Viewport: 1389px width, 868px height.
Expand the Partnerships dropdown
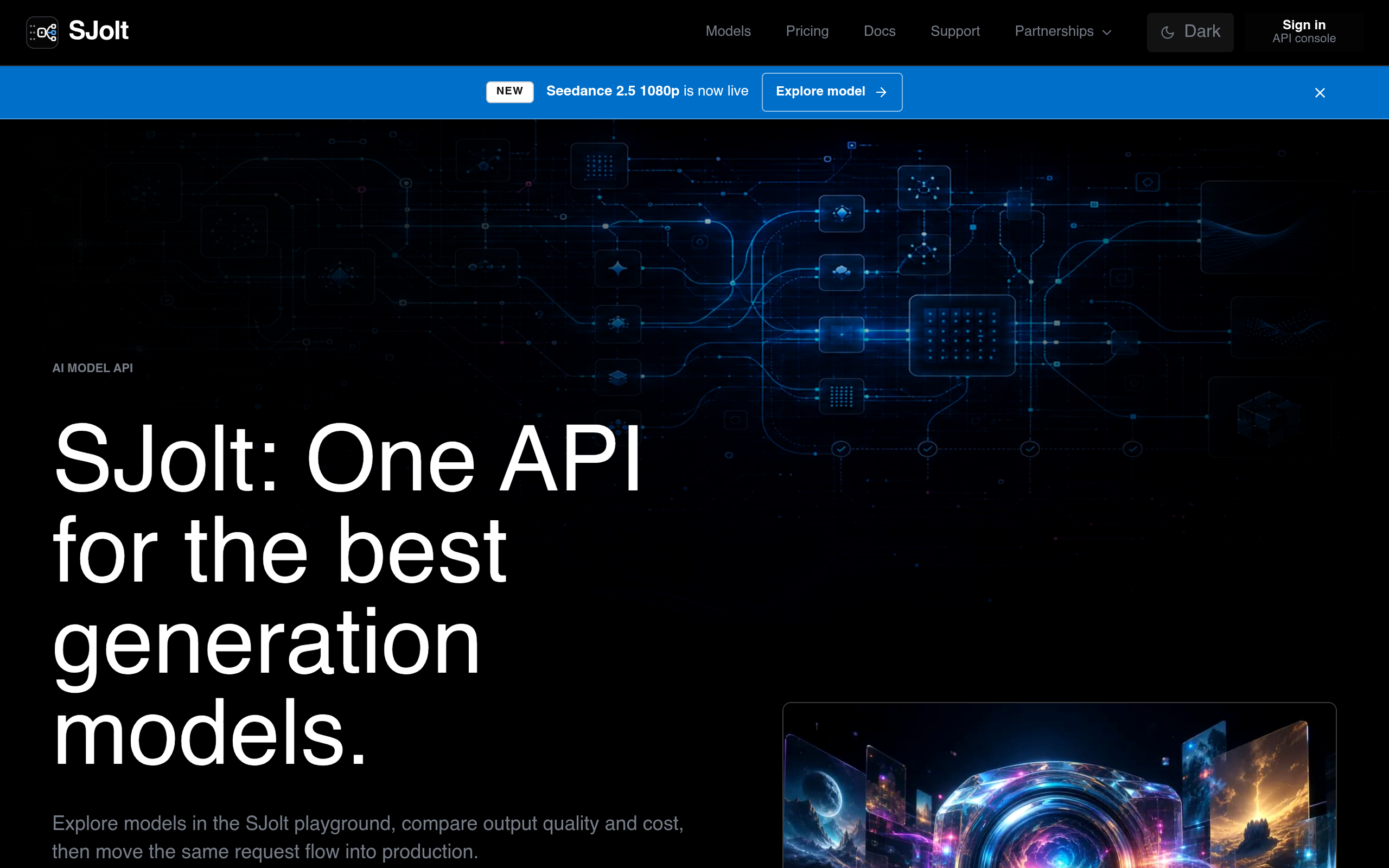tap(1063, 31)
